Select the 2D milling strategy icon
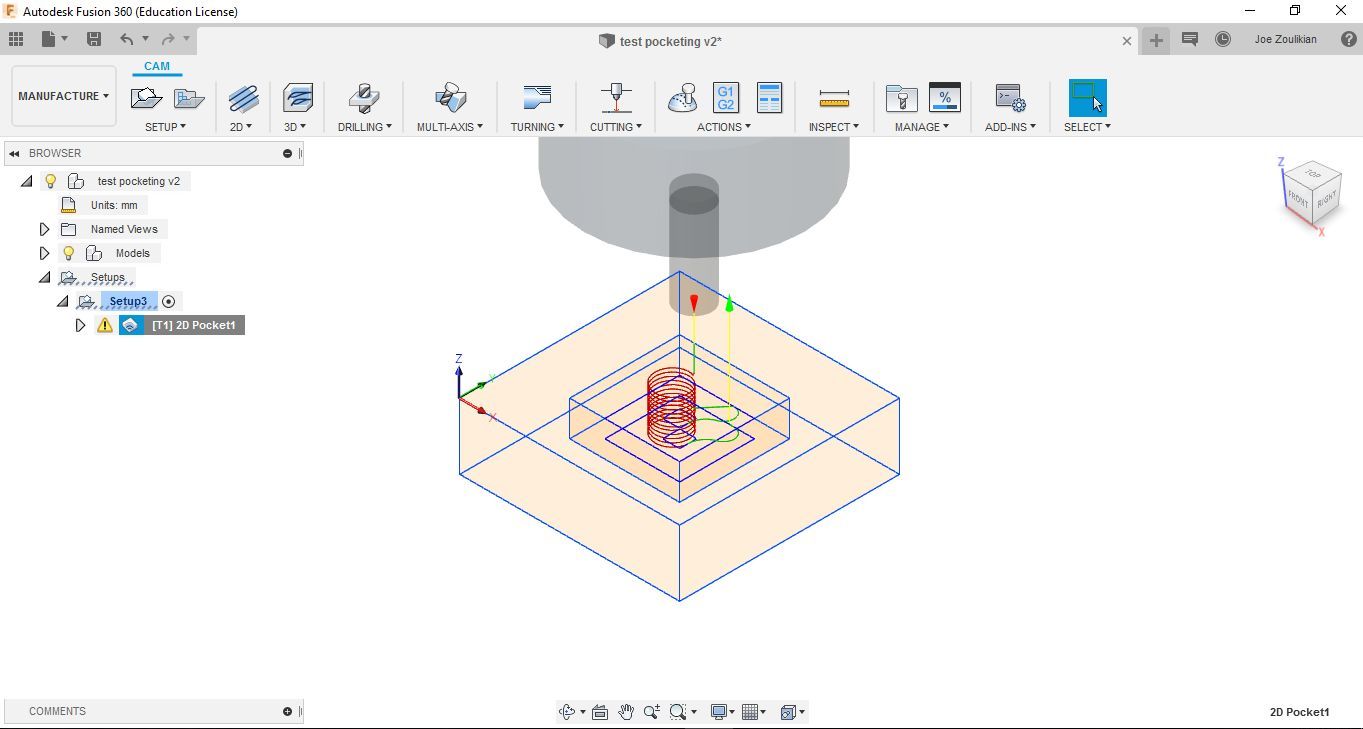 pos(242,98)
